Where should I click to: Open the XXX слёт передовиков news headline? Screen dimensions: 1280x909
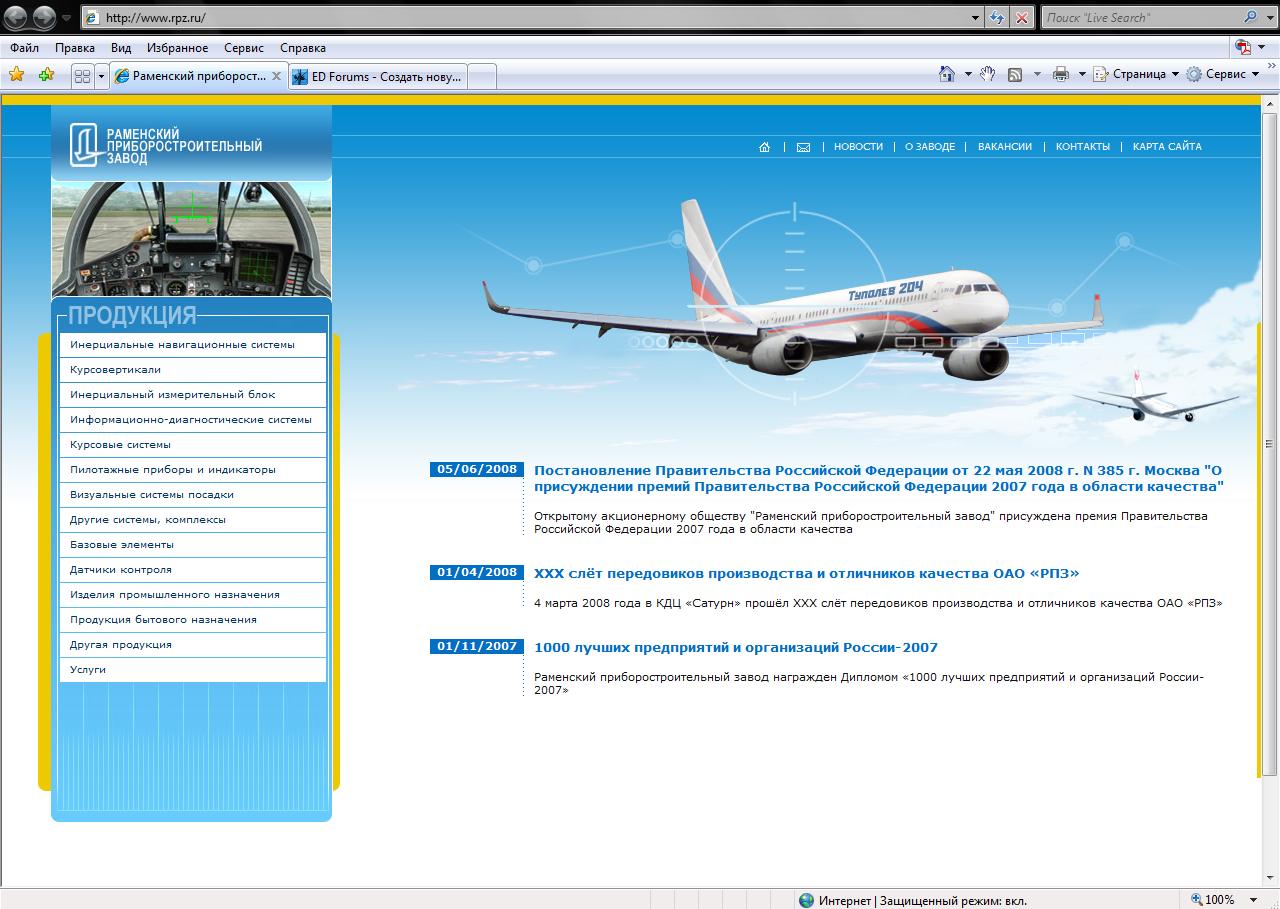pyautogui.click(x=807, y=574)
